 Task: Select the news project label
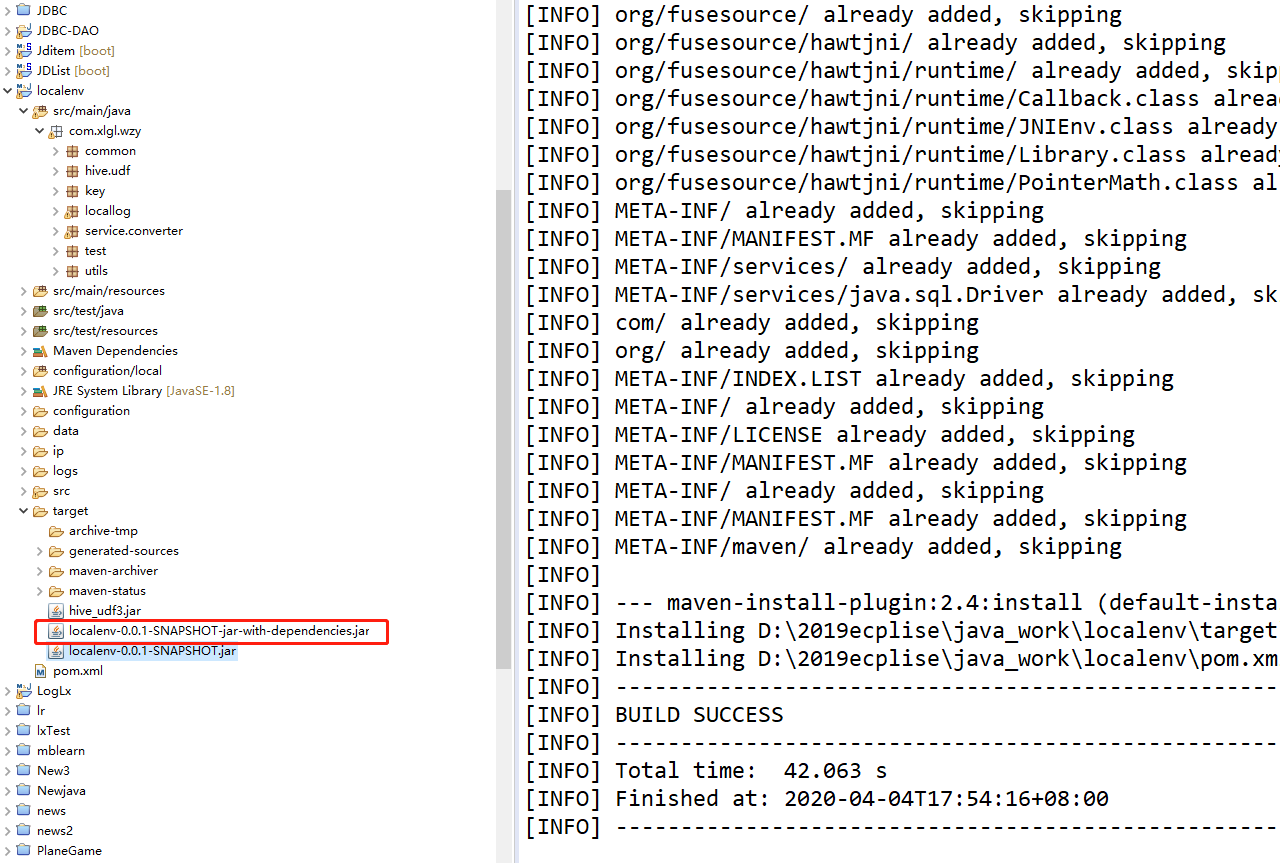pos(51,810)
